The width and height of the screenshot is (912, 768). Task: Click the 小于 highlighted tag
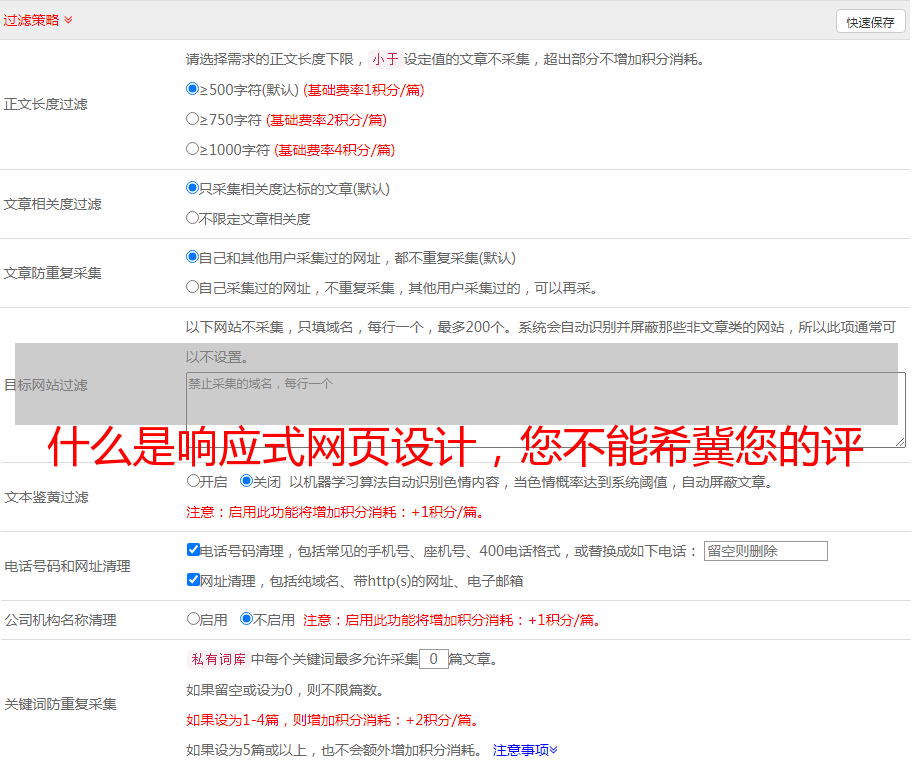(386, 59)
